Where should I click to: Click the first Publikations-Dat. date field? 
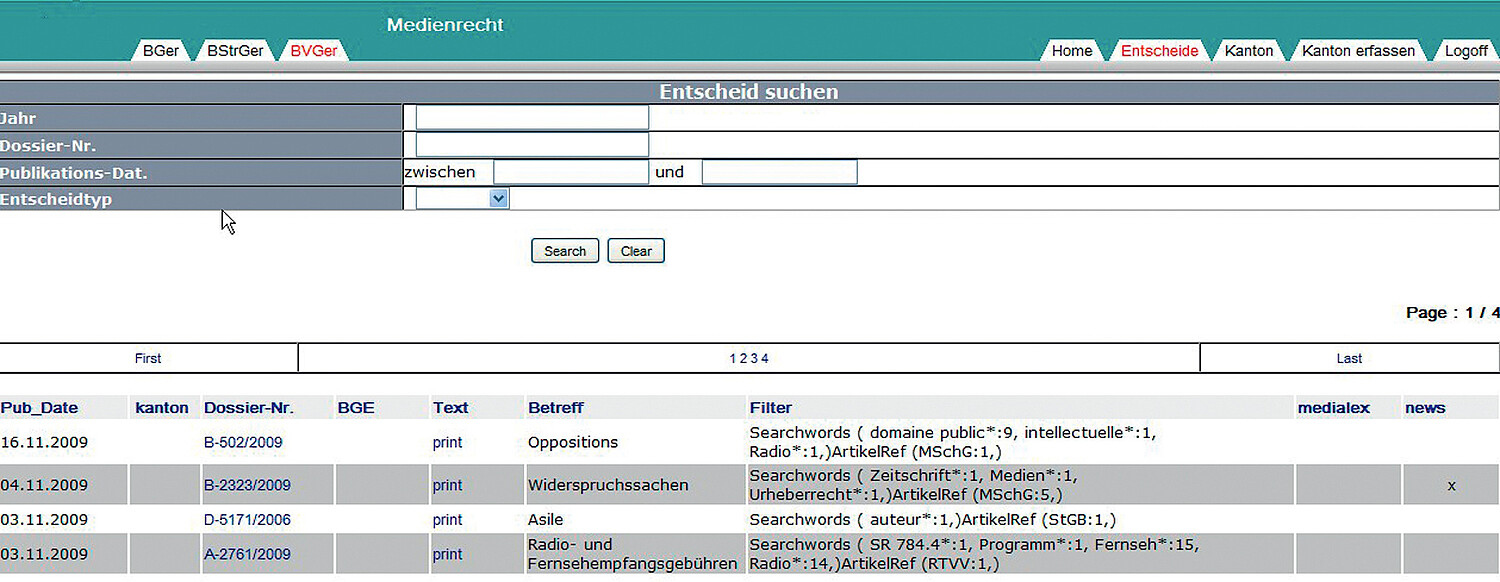pyautogui.click(x=571, y=172)
